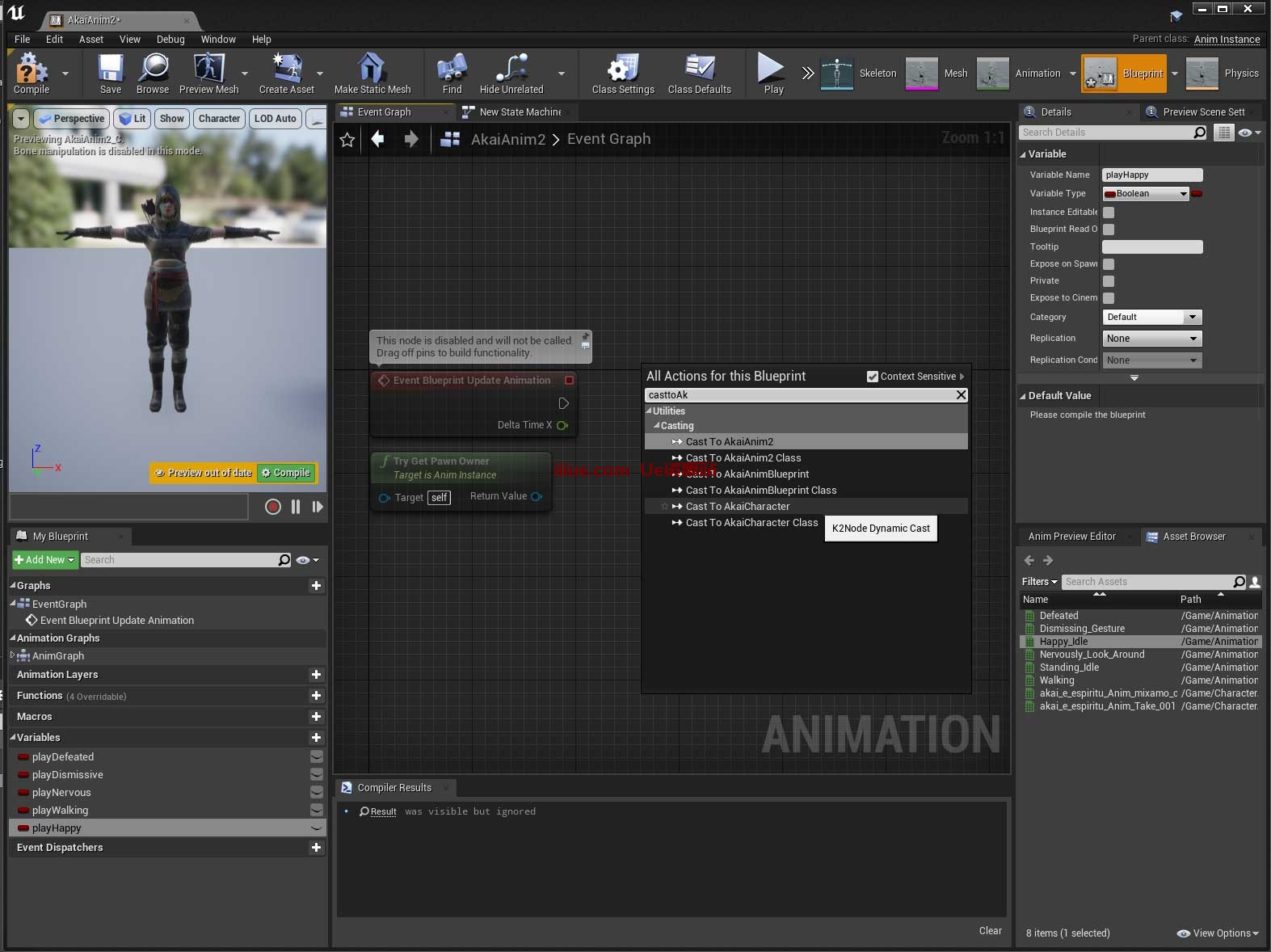Open the Debug menu
Image resolution: width=1271 pixels, height=952 pixels.
(170, 39)
